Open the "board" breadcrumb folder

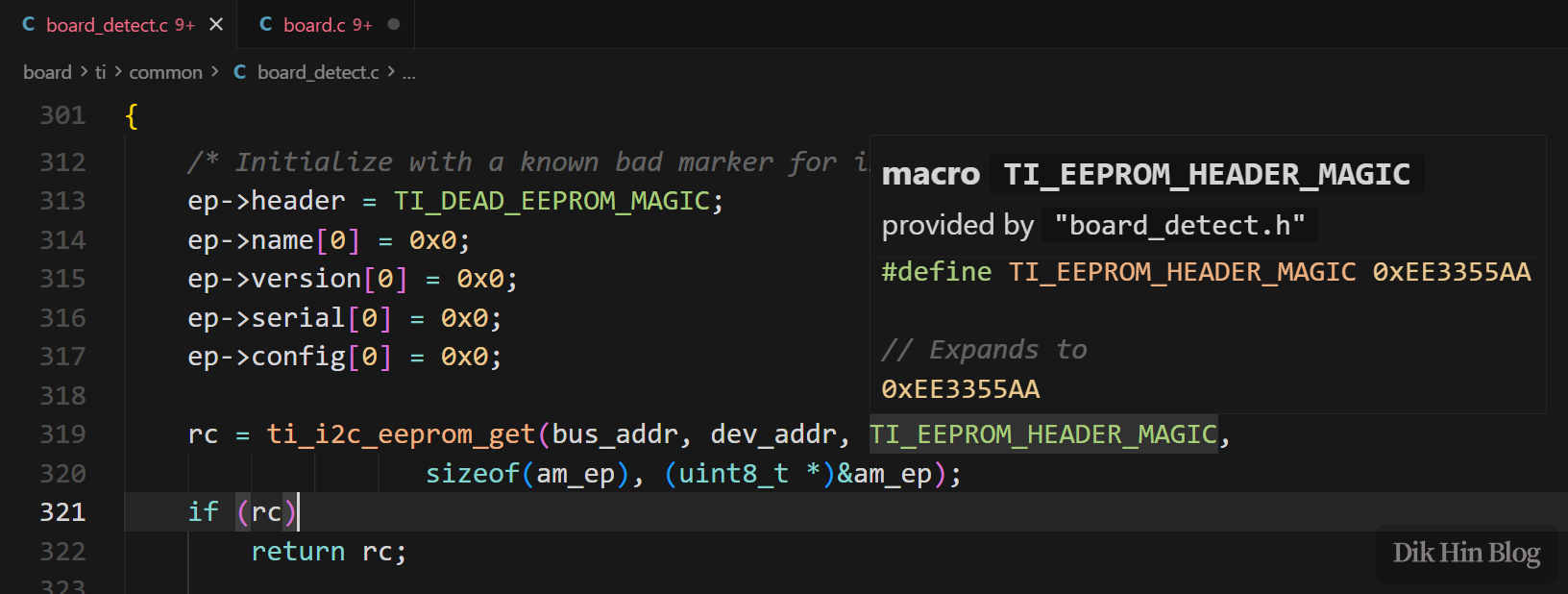[x=47, y=72]
